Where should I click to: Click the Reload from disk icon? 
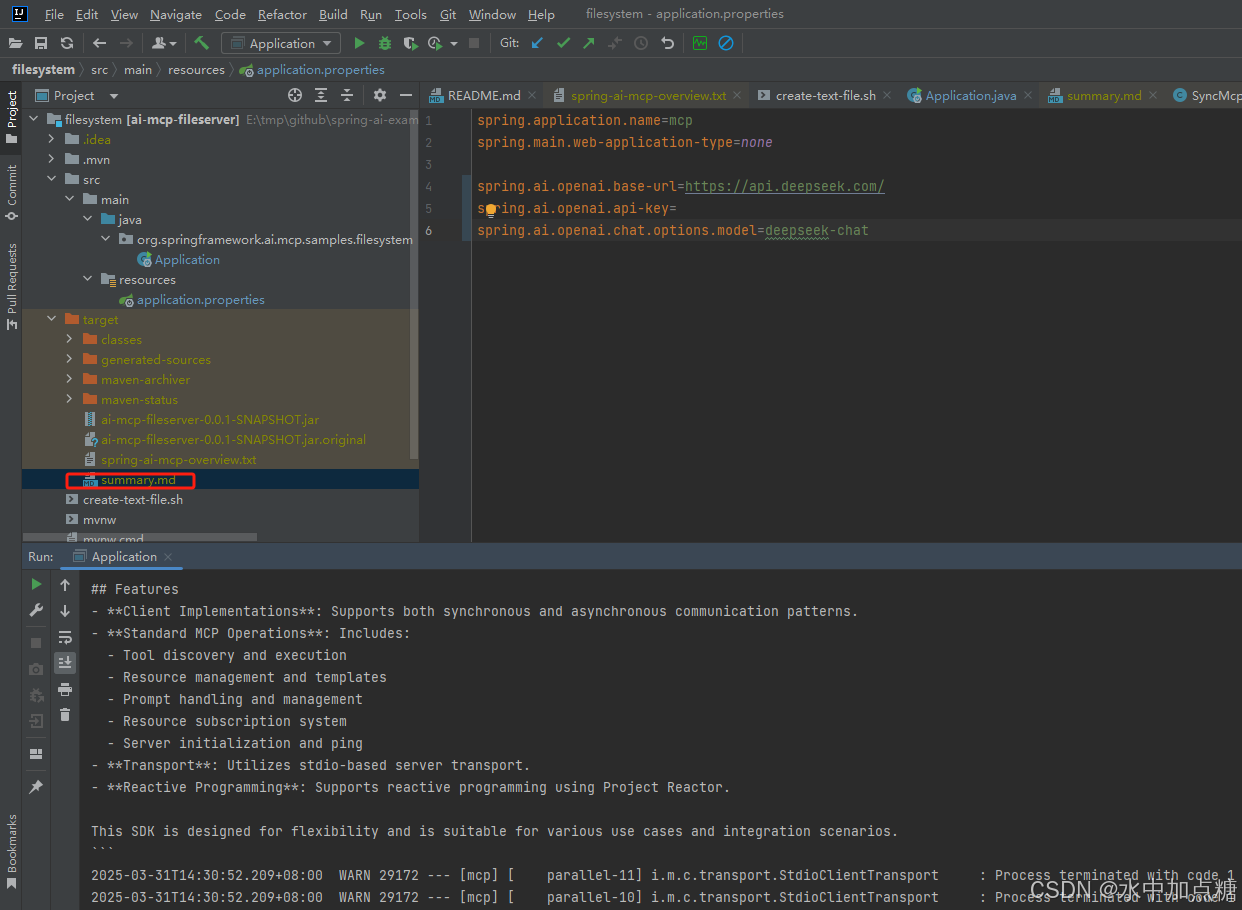tap(67, 43)
